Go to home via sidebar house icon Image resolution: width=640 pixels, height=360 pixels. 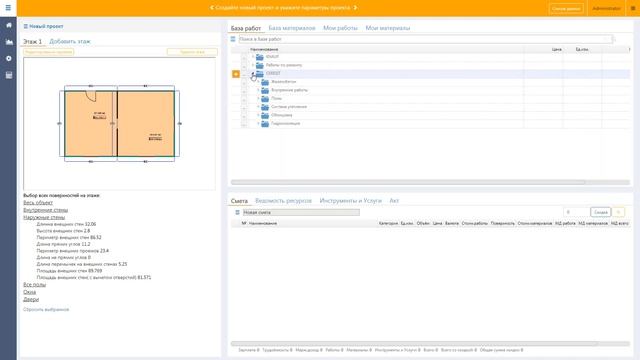coord(9,25)
